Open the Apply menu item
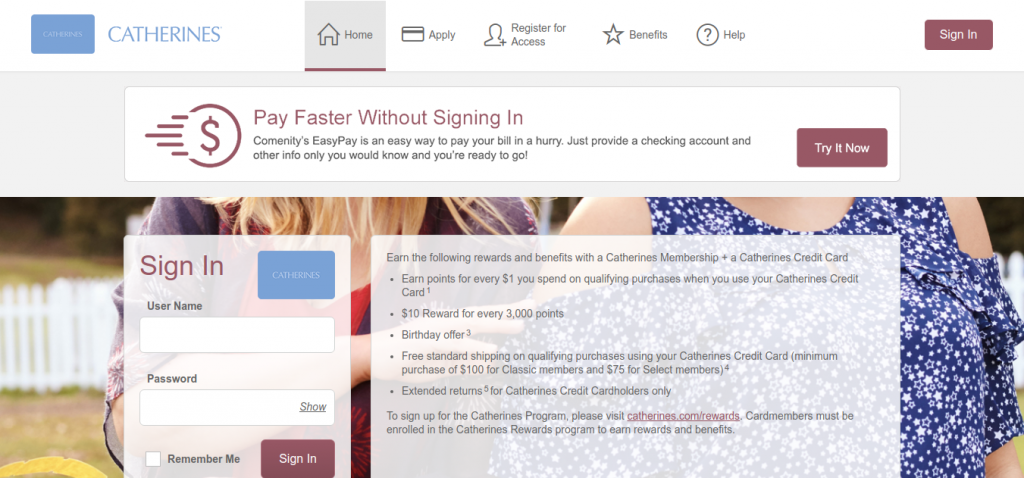Screen dimensions: 1024x478 coord(428,35)
